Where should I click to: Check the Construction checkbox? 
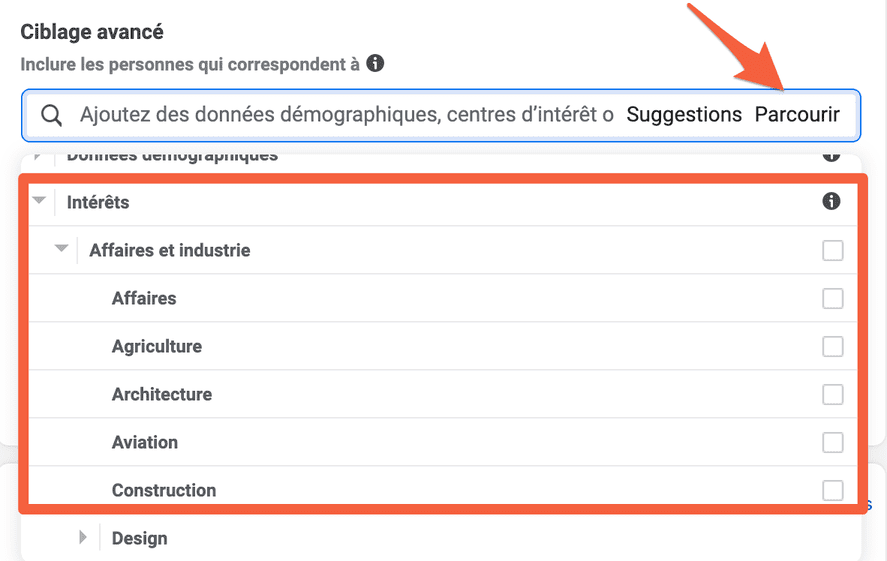833,490
